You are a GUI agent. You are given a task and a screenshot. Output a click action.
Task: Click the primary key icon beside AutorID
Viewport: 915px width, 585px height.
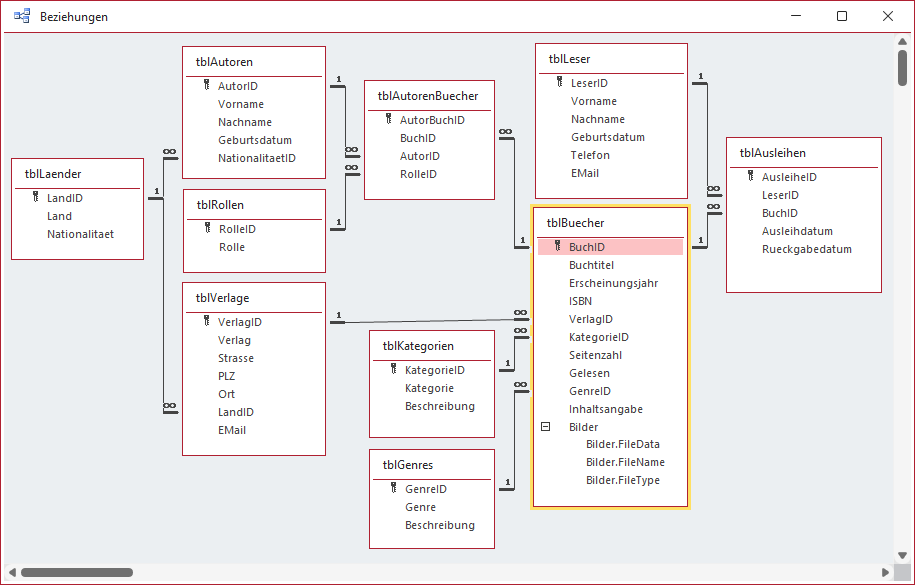[207, 86]
